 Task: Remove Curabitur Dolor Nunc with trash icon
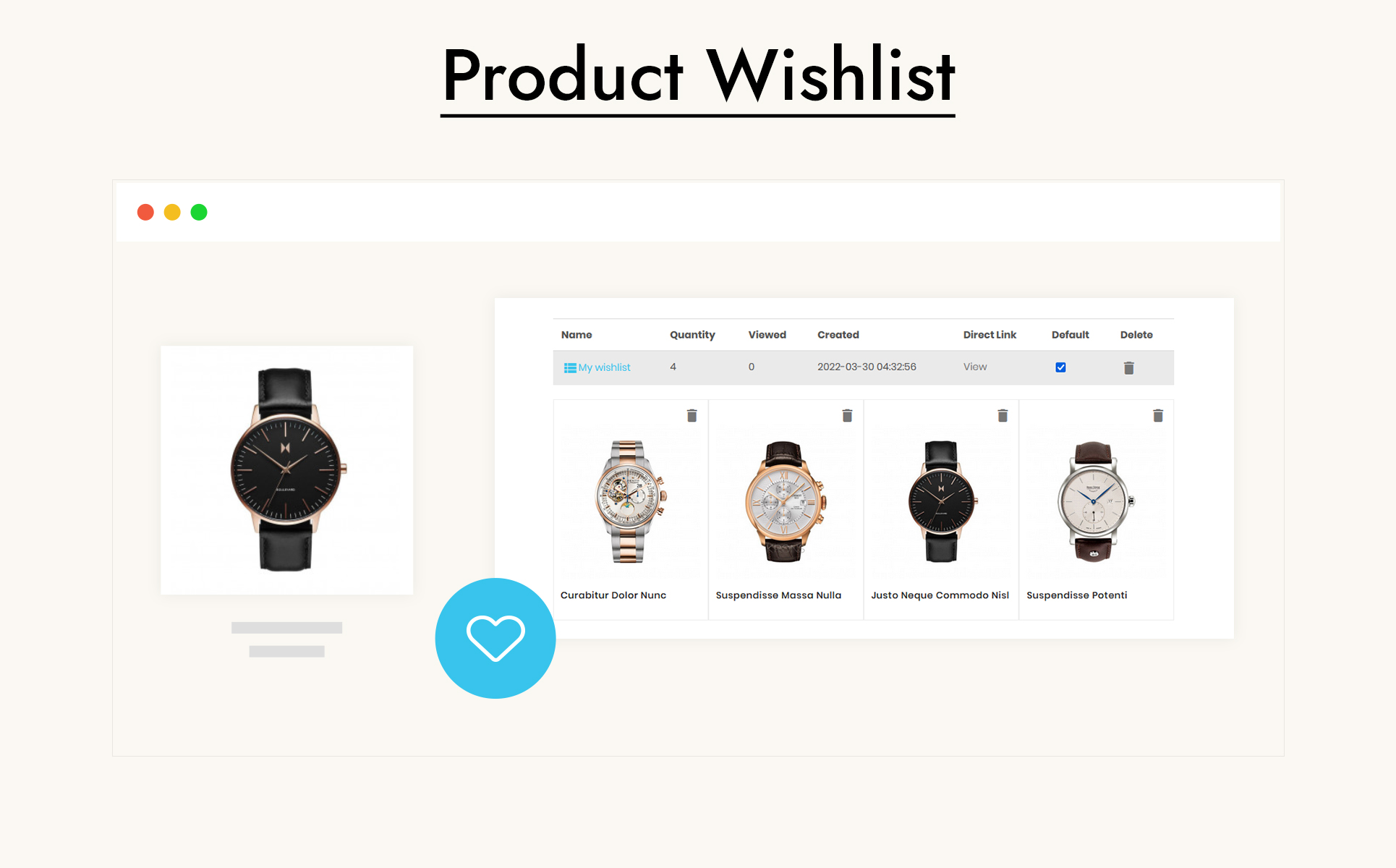(691, 415)
